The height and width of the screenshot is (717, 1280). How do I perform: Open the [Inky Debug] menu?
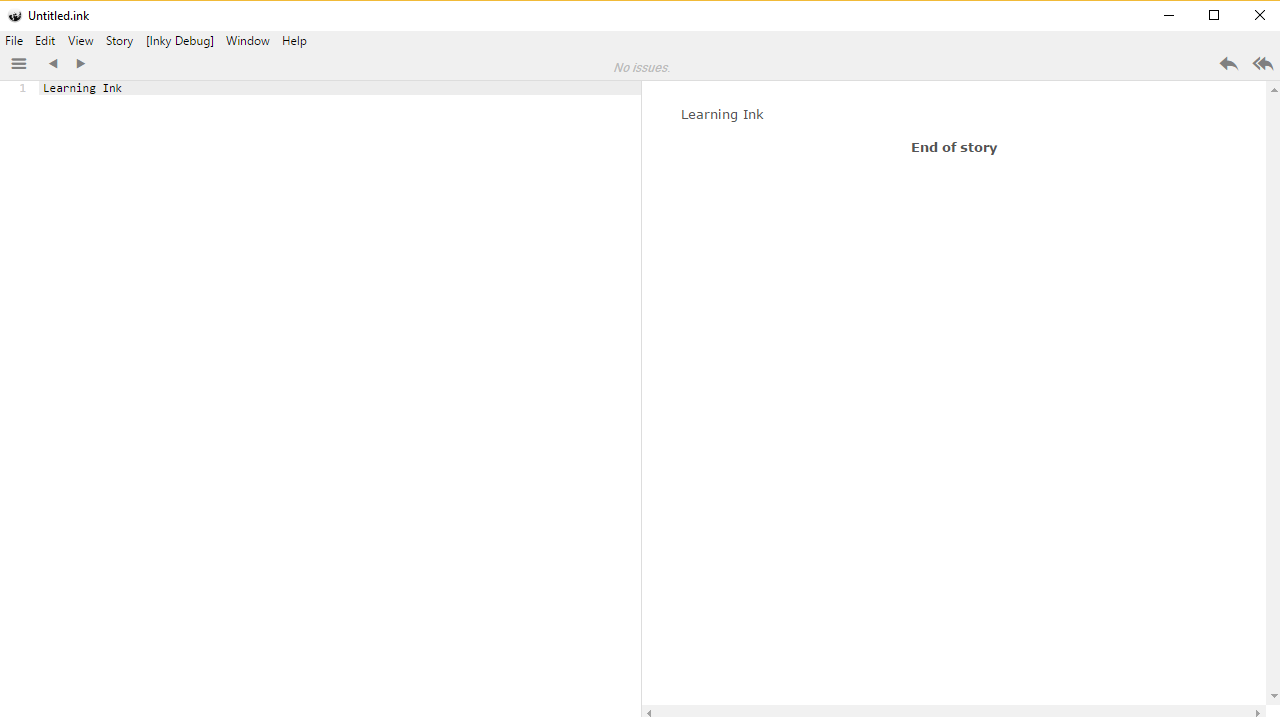[x=179, y=41]
